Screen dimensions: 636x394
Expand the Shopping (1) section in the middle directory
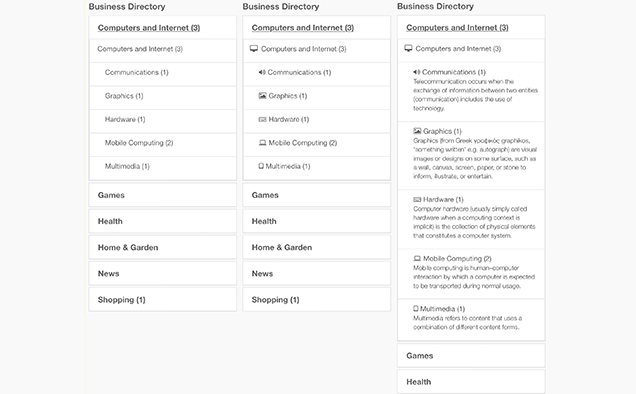317,300
